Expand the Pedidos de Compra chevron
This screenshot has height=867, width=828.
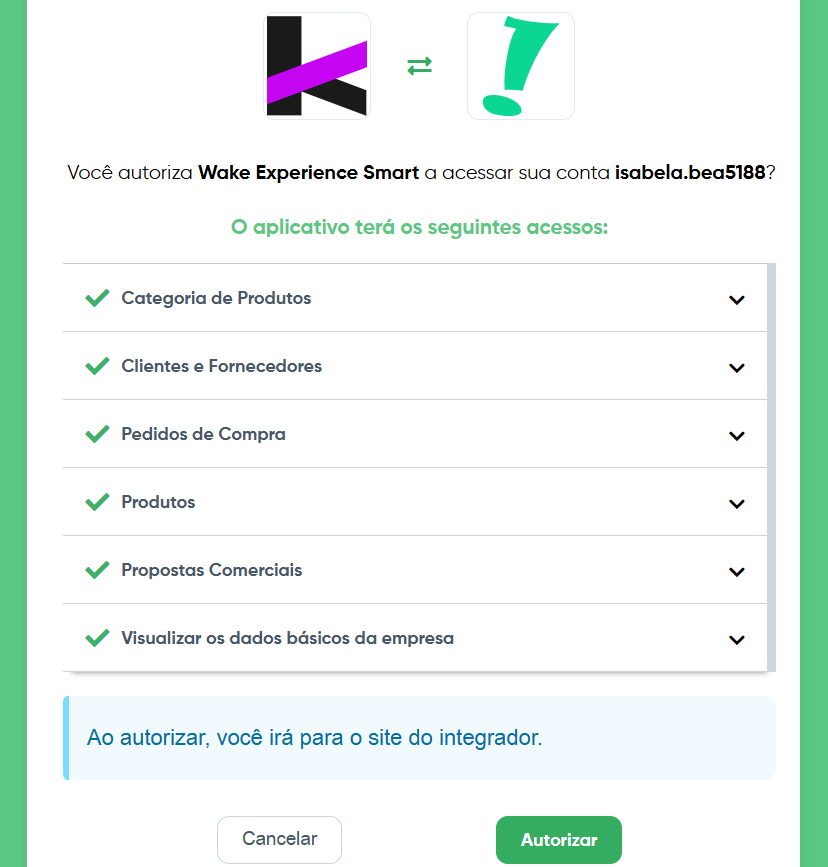point(737,436)
